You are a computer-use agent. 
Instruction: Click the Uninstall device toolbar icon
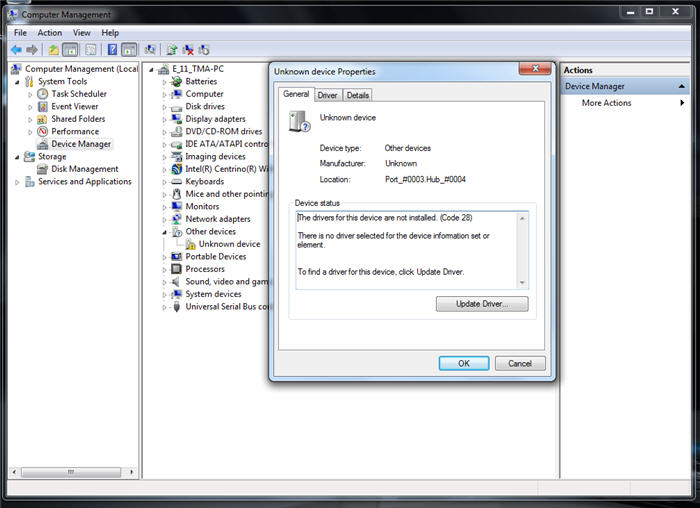click(188, 50)
